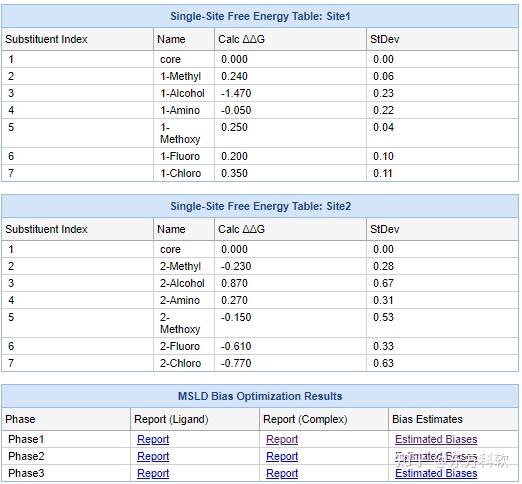Open the Phase2 ligand Report link
Screen dimensions: 522x484
(x=153, y=456)
